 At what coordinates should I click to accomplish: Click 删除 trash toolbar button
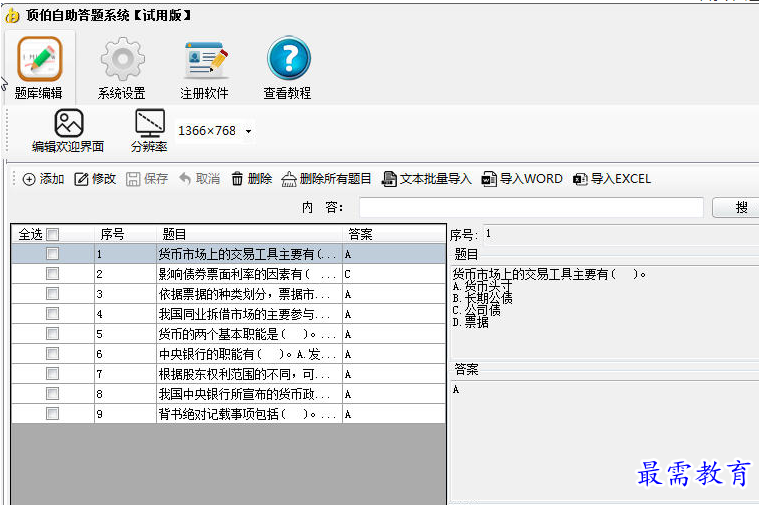coord(251,179)
